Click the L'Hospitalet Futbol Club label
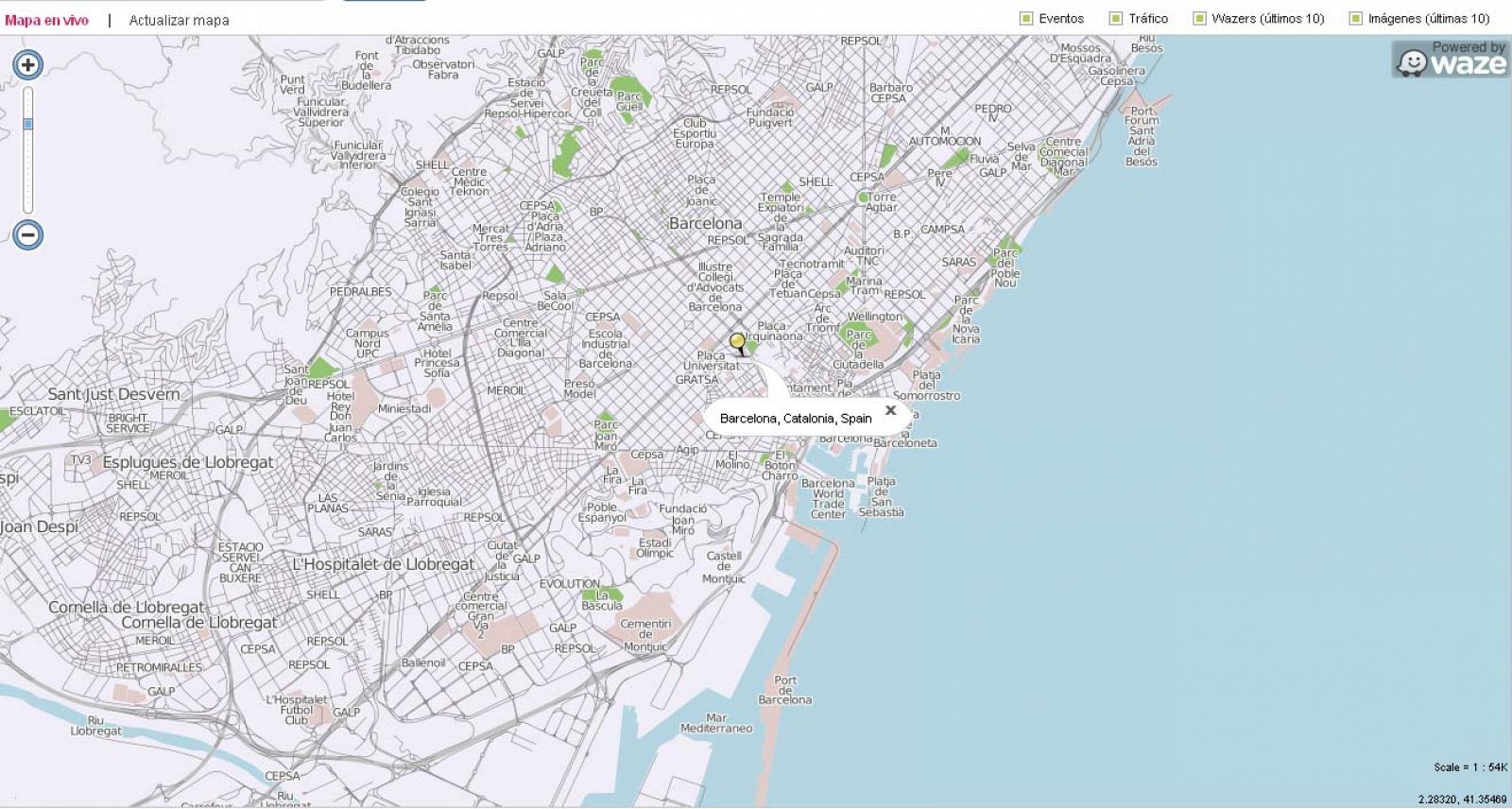 [x=296, y=710]
